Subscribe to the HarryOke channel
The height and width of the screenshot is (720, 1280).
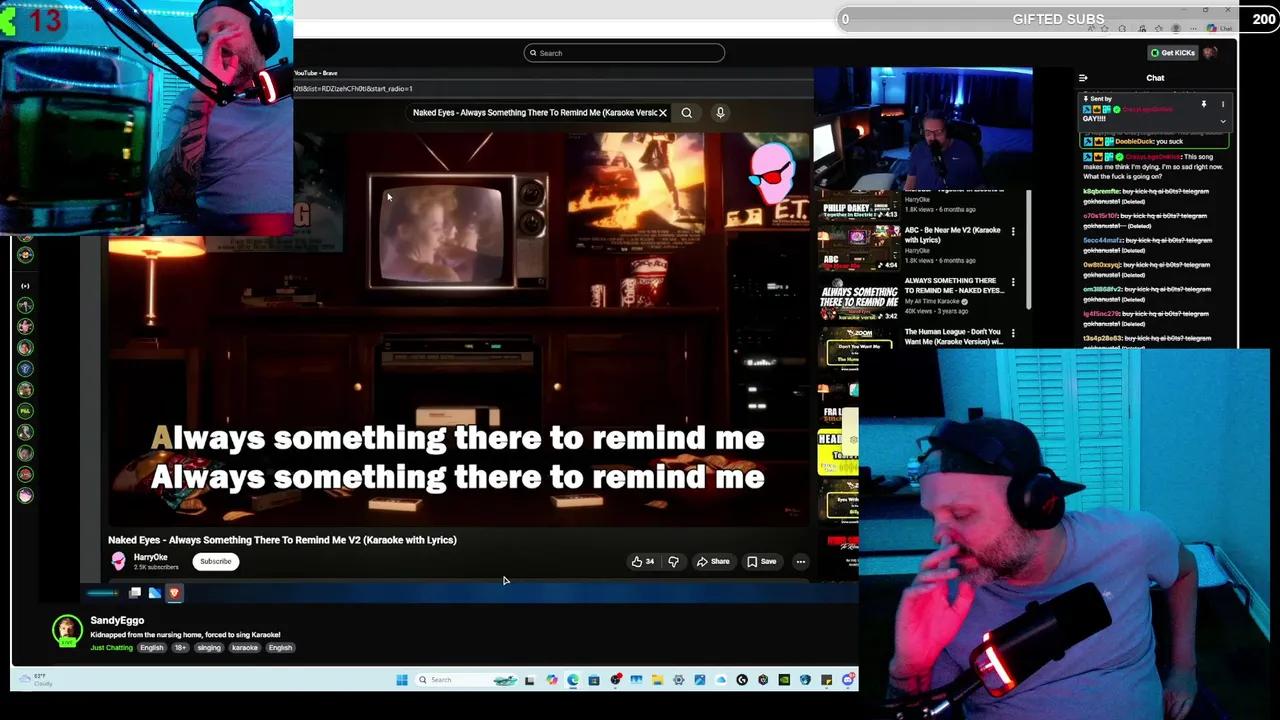click(x=215, y=561)
